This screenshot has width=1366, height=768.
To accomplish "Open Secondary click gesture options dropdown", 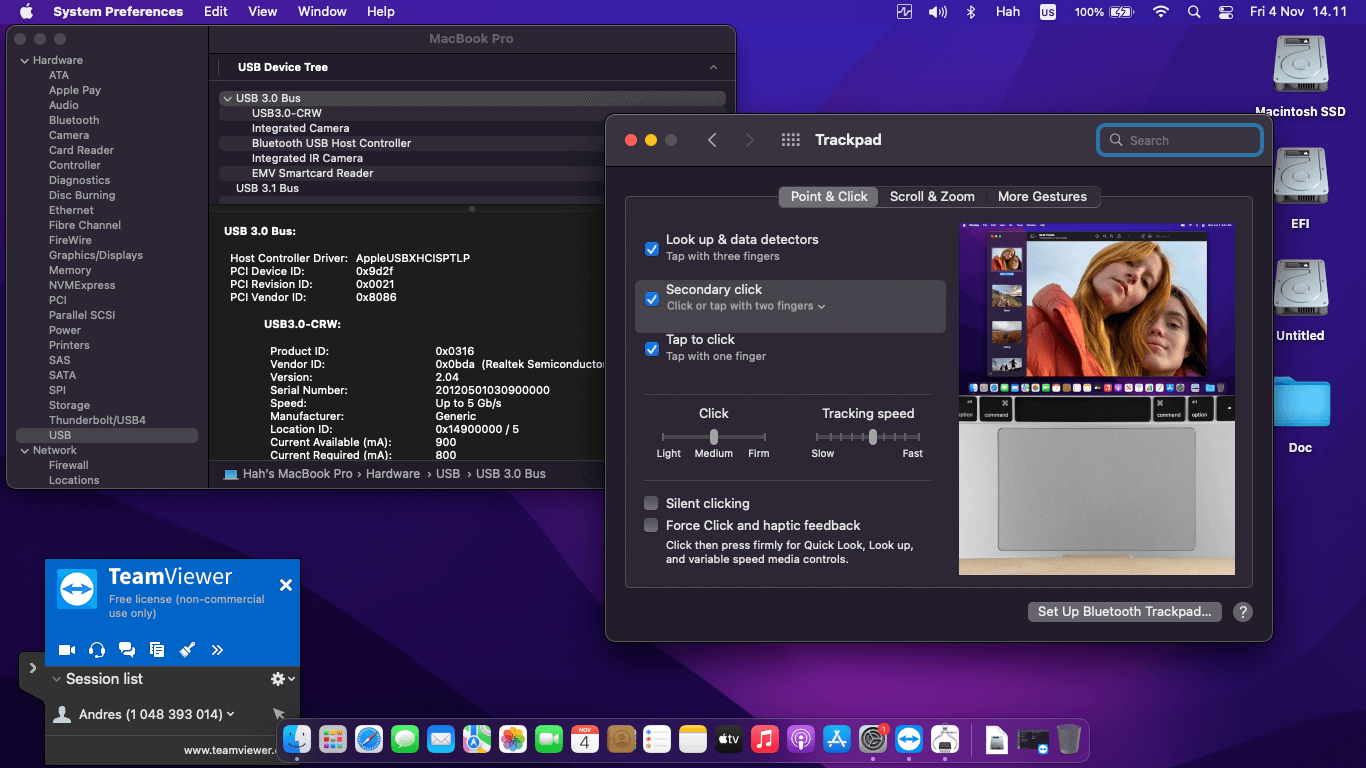I will (746, 306).
